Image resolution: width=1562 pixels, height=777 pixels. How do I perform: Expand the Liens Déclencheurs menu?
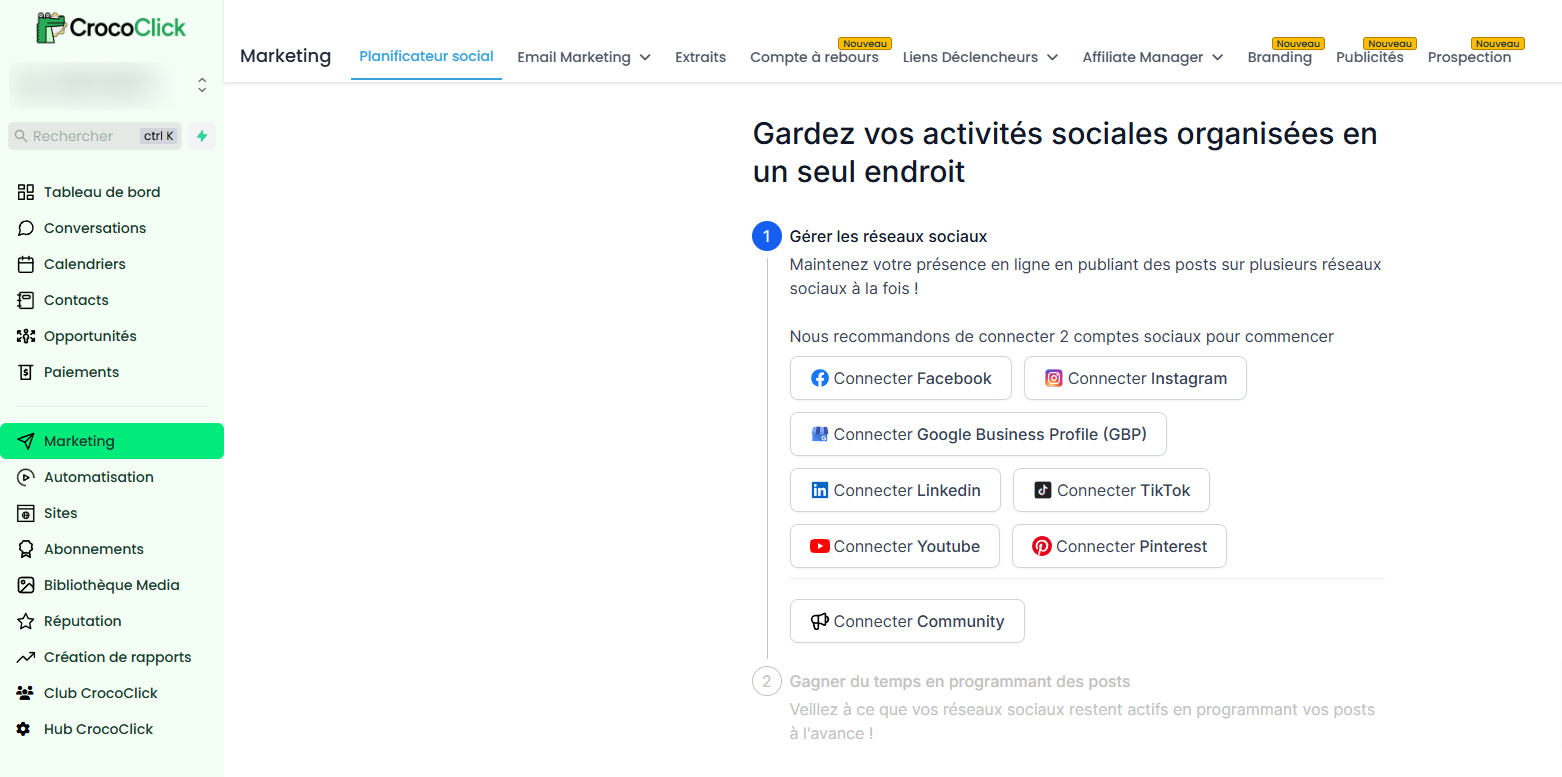click(x=980, y=57)
